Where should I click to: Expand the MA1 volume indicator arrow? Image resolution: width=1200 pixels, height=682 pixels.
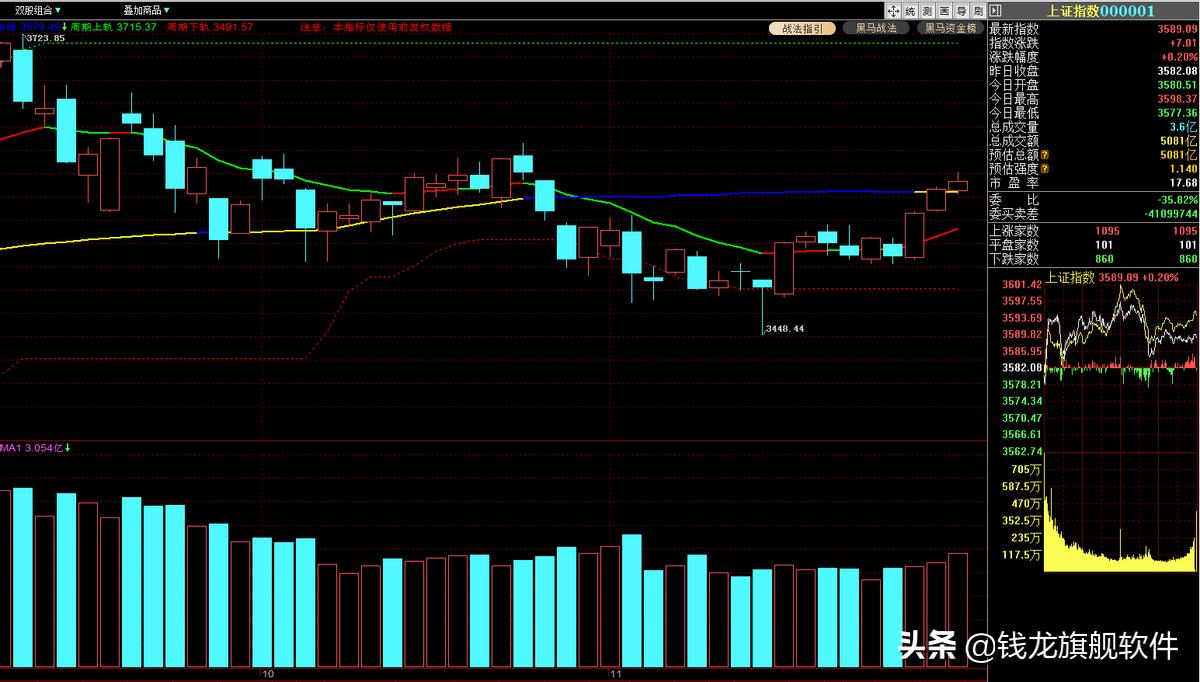pyautogui.click(x=68, y=449)
